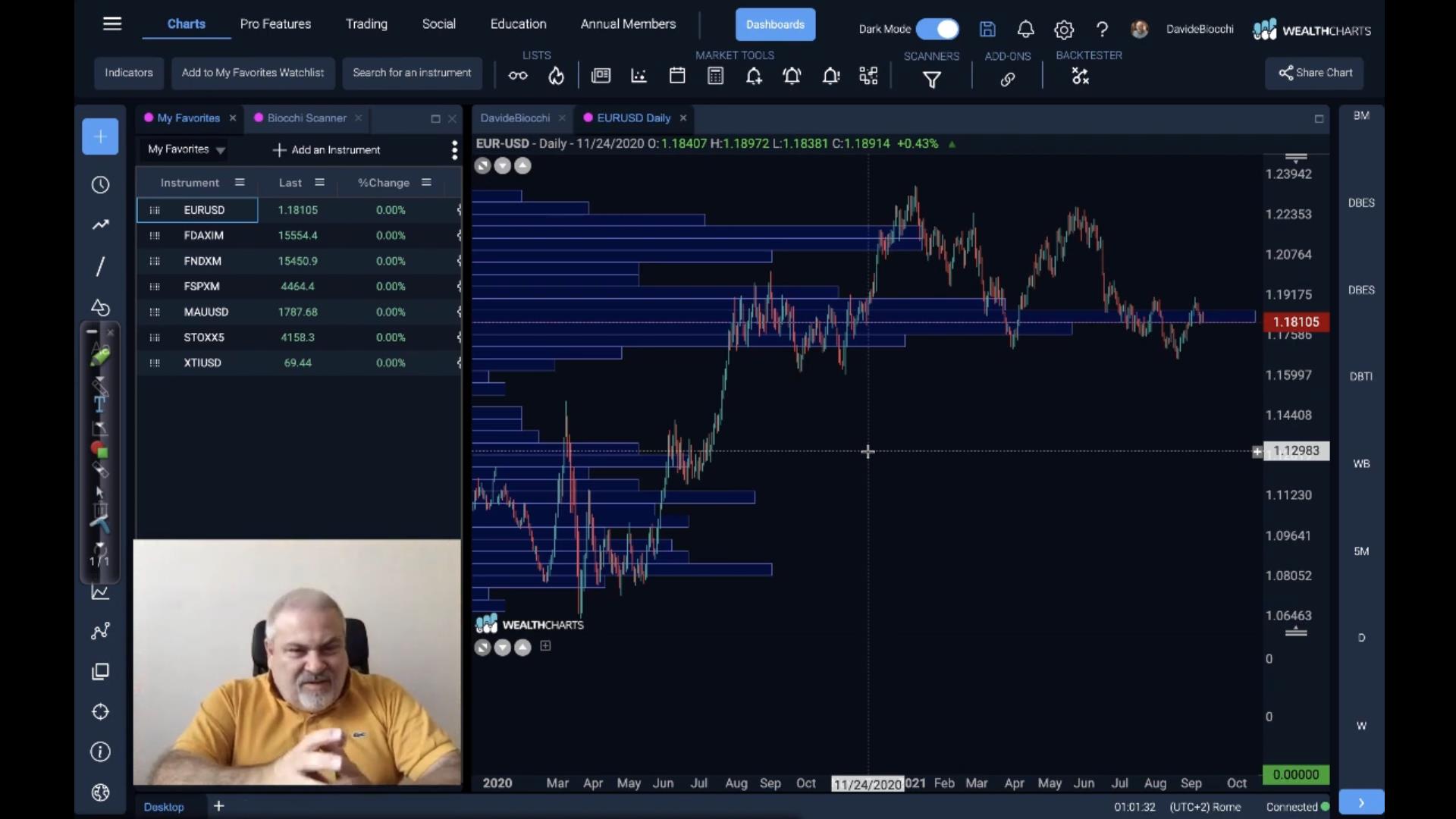Open the news market tool icon
This screenshot has height=819, width=1456.
coord(601,76)
